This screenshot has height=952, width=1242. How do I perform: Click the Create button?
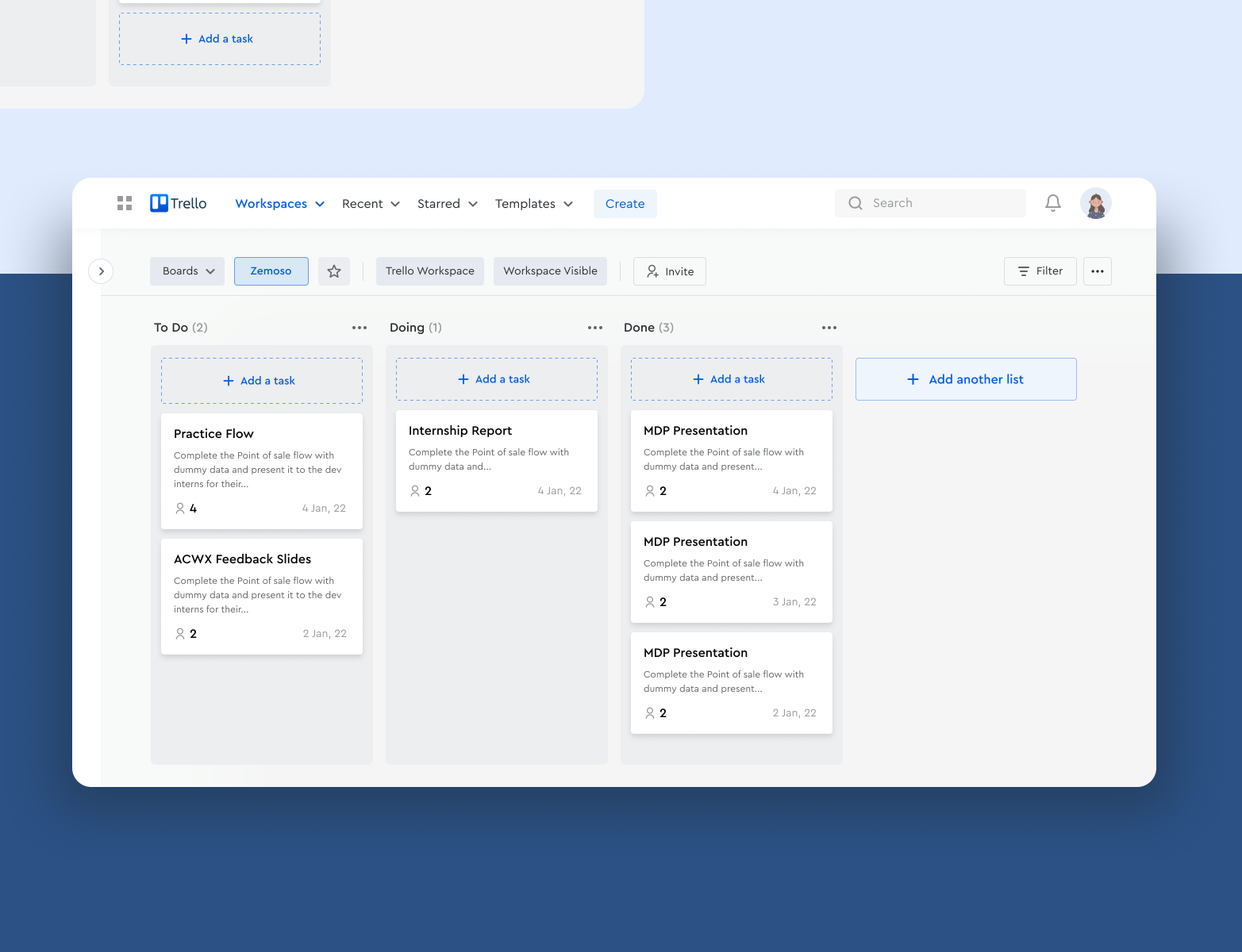(x=625, y=203)
